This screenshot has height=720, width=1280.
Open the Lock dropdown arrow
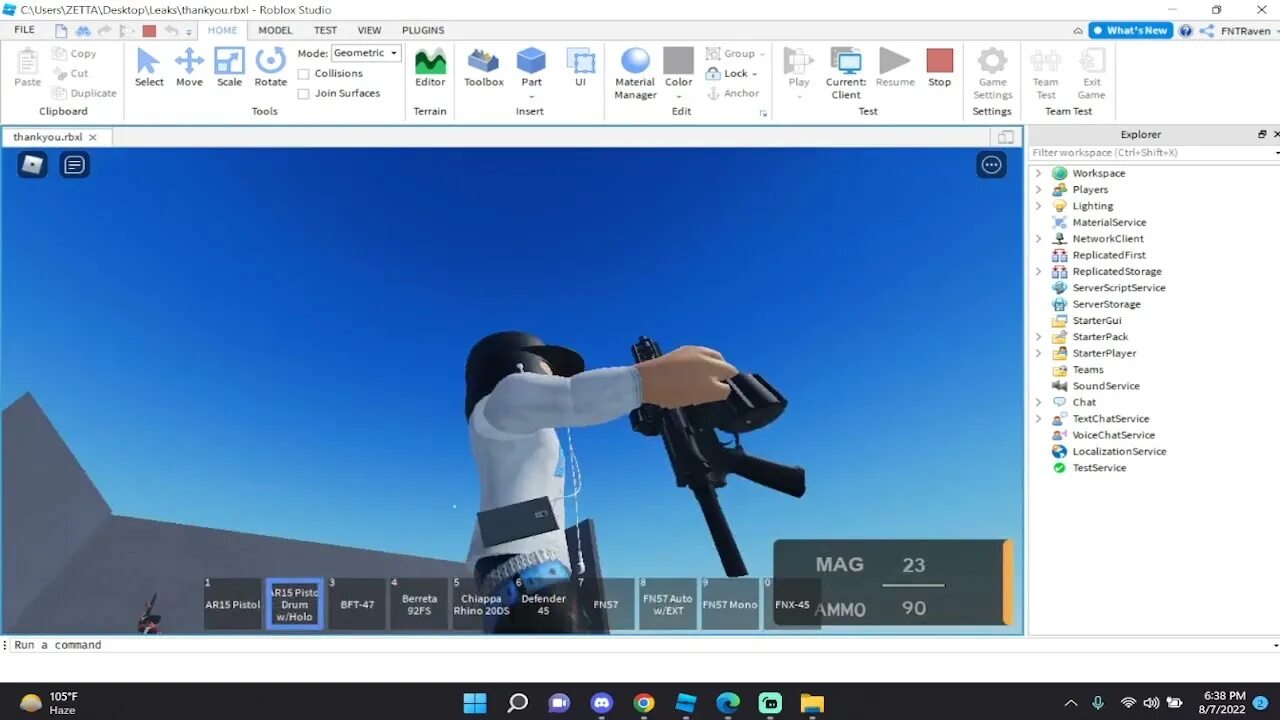pos(754,74)
